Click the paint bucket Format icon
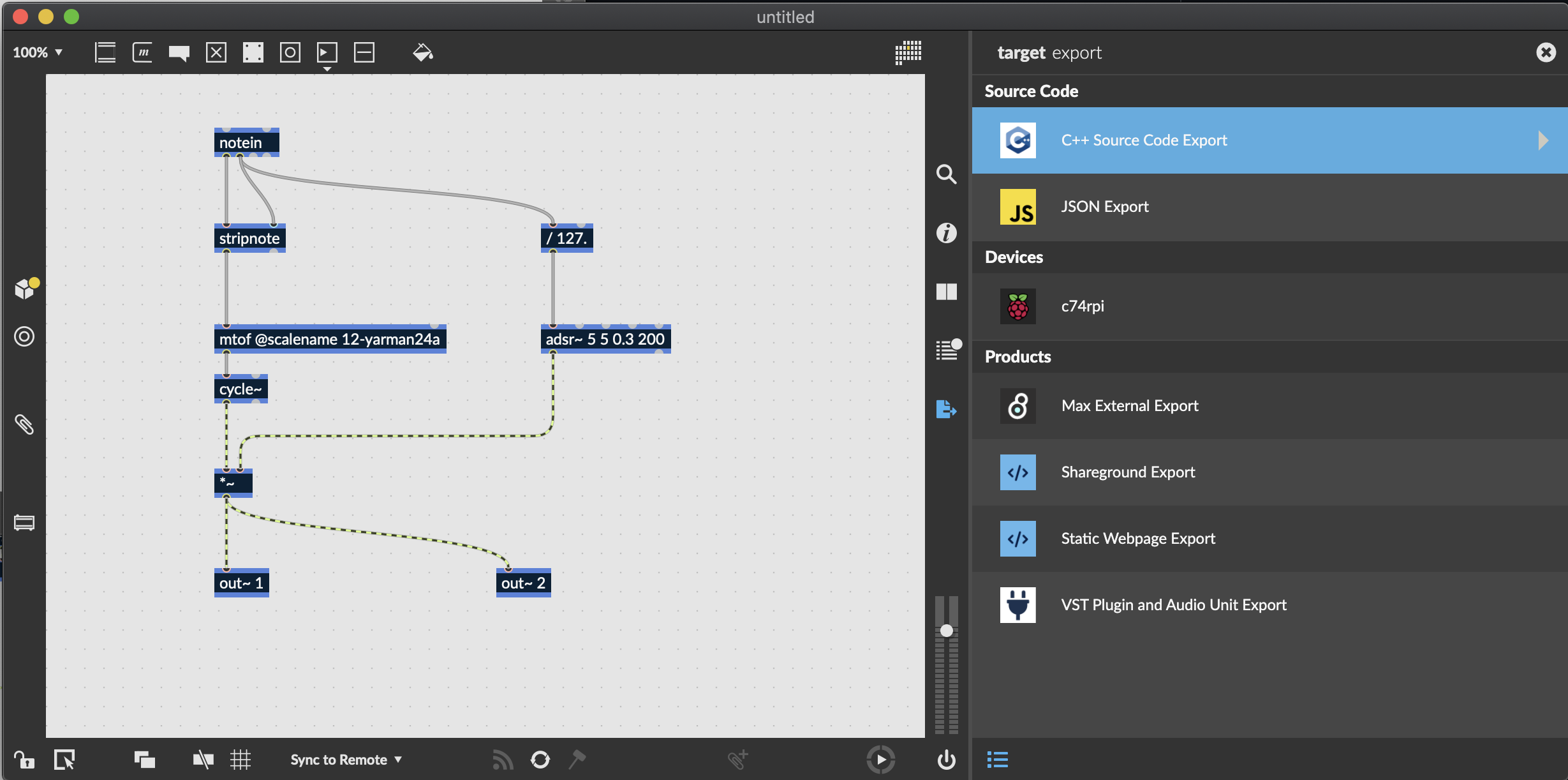 point(422,52)
